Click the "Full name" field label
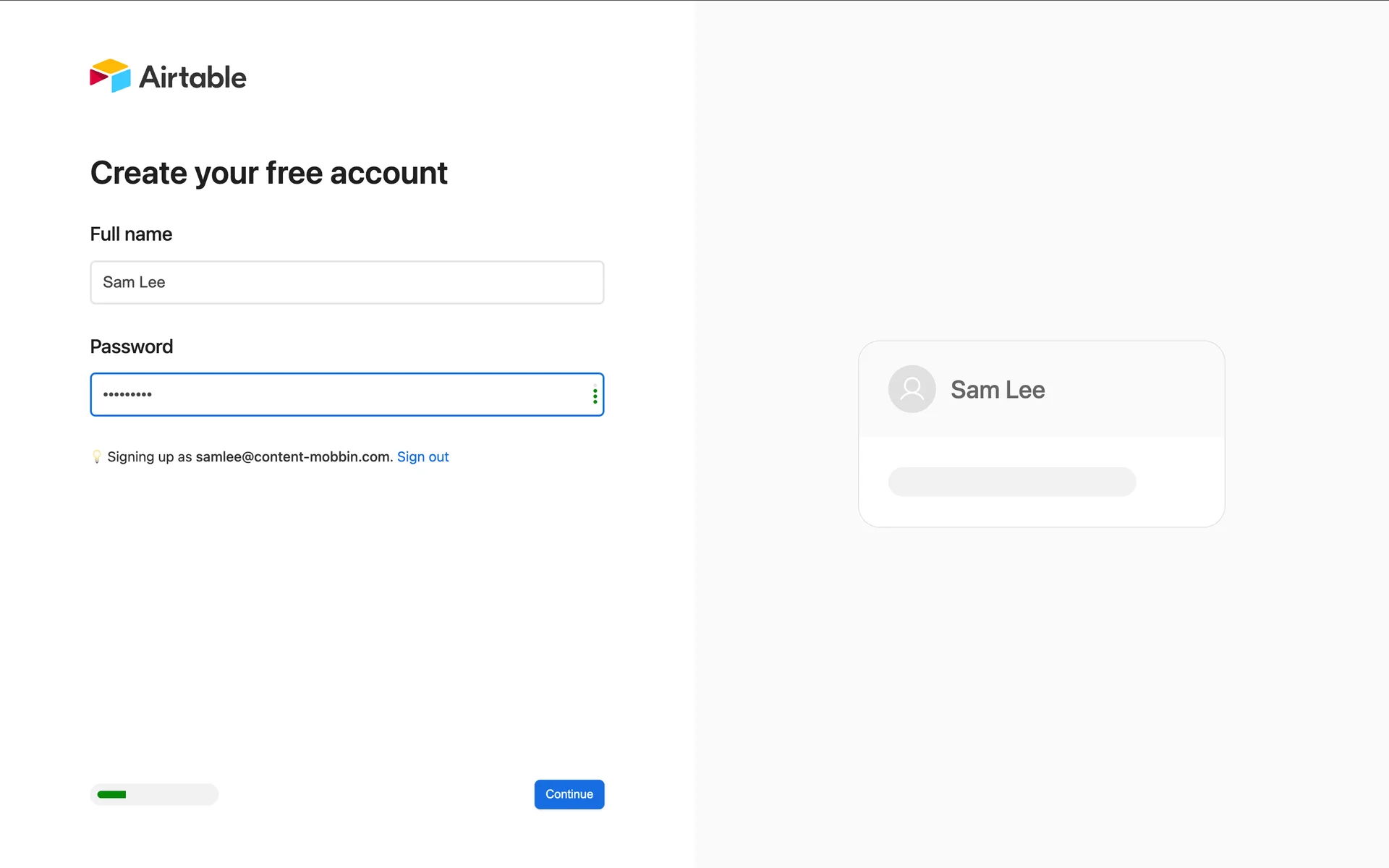 [x=131, y=234]
